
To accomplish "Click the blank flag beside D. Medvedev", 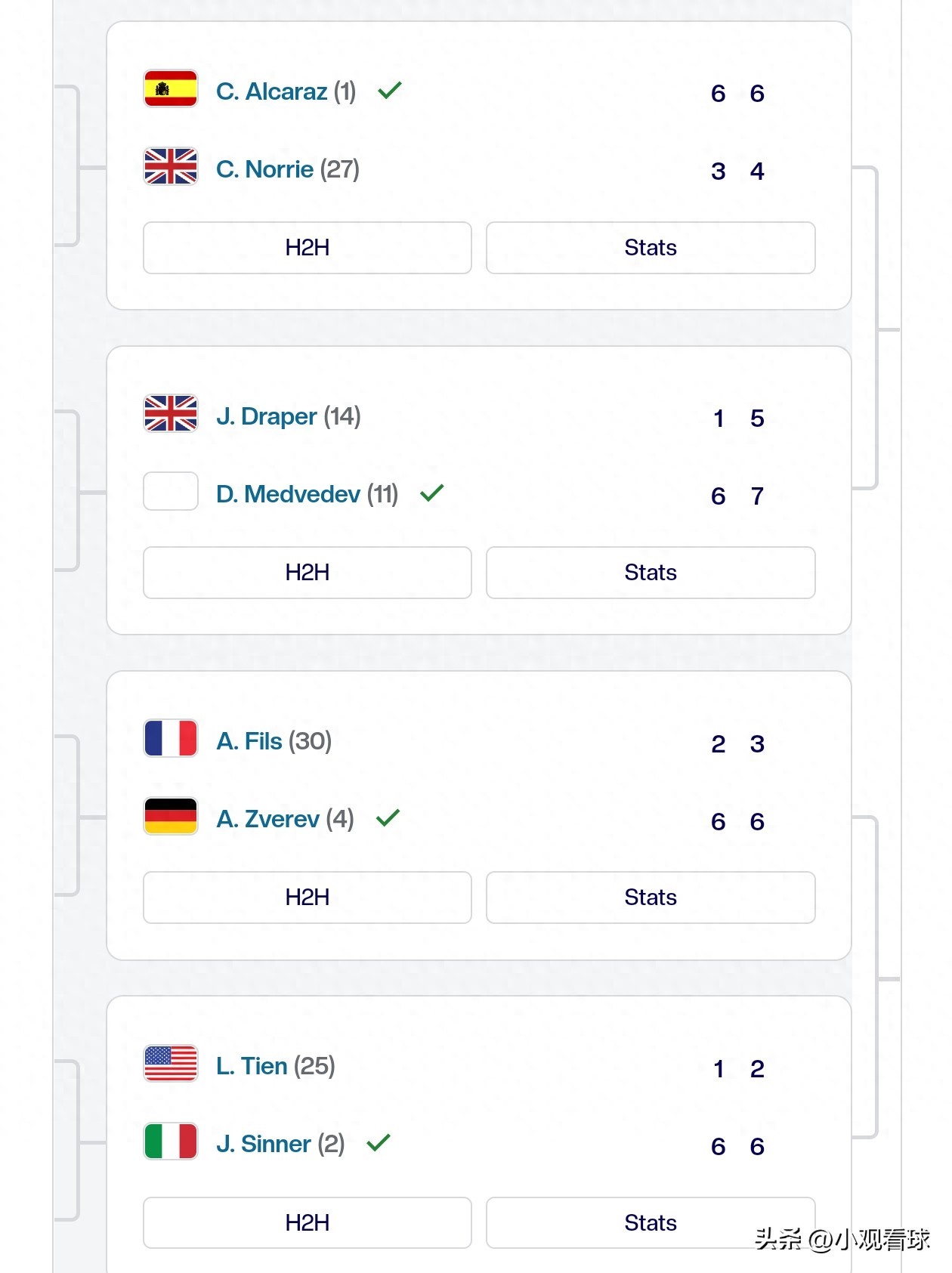I will point(170,491).
